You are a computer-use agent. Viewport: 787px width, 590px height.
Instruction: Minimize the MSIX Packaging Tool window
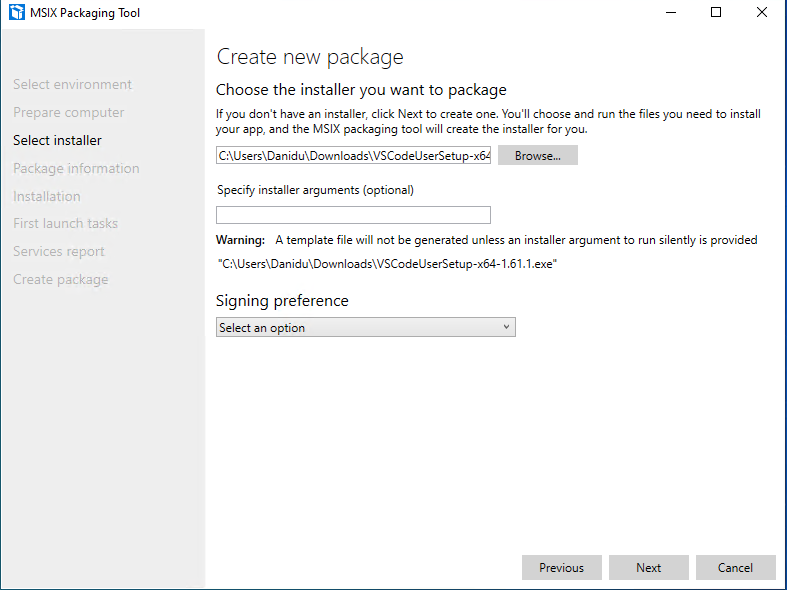click(671, 12)
